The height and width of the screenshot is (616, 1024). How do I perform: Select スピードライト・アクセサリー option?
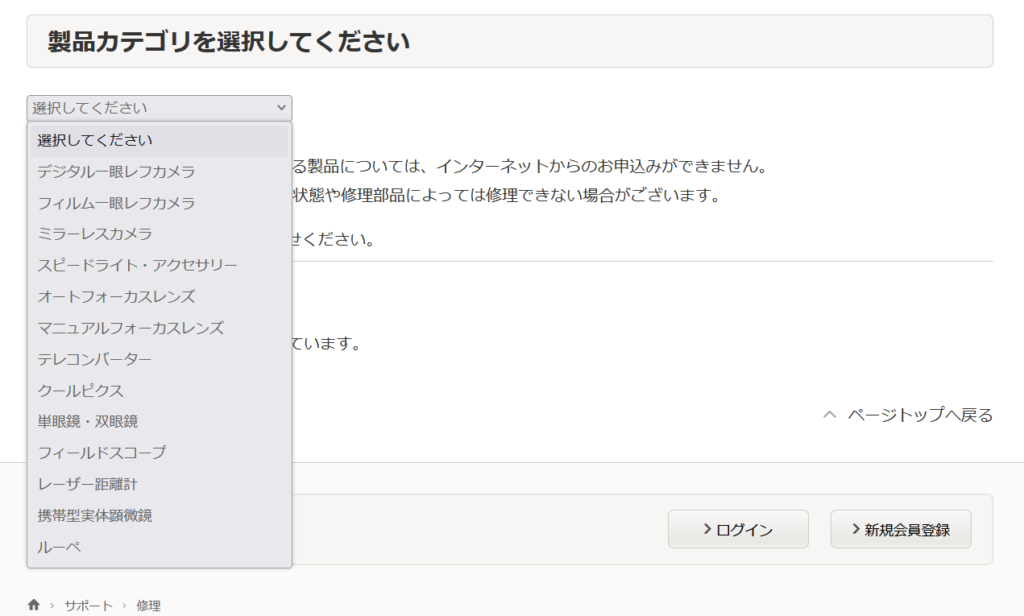point(137,265)
